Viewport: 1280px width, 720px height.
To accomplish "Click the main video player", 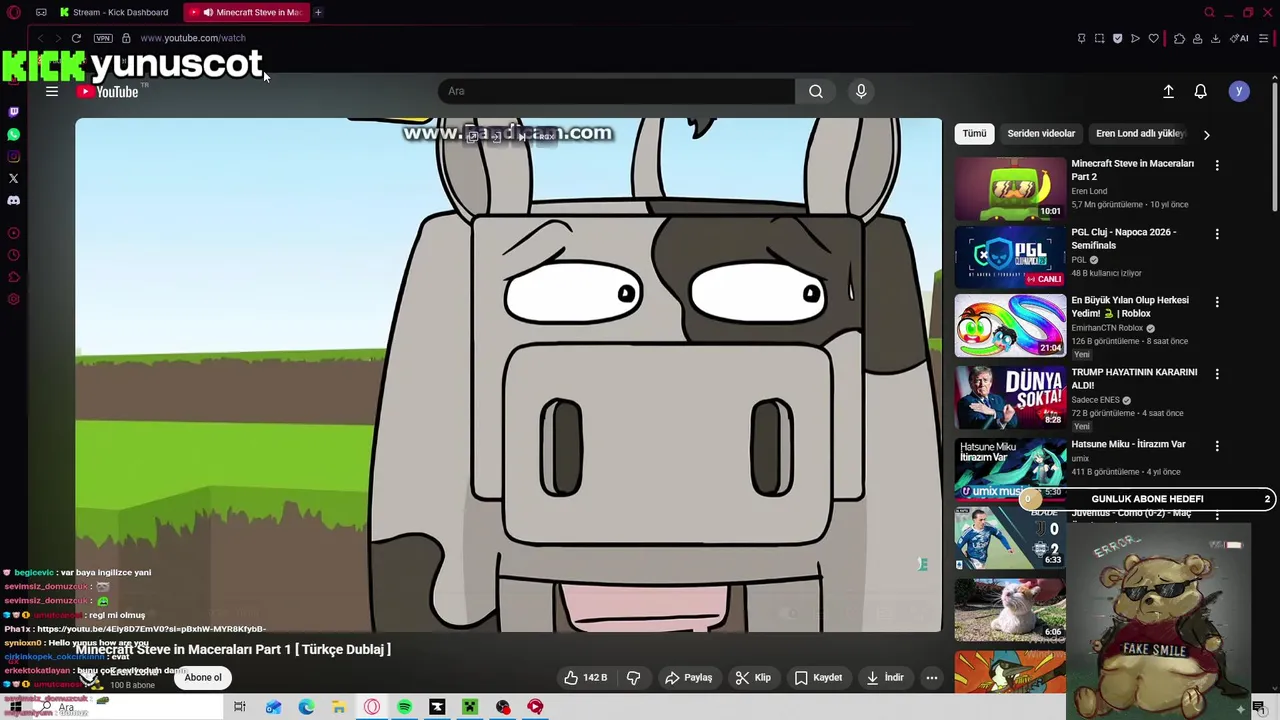I will 508,375.
